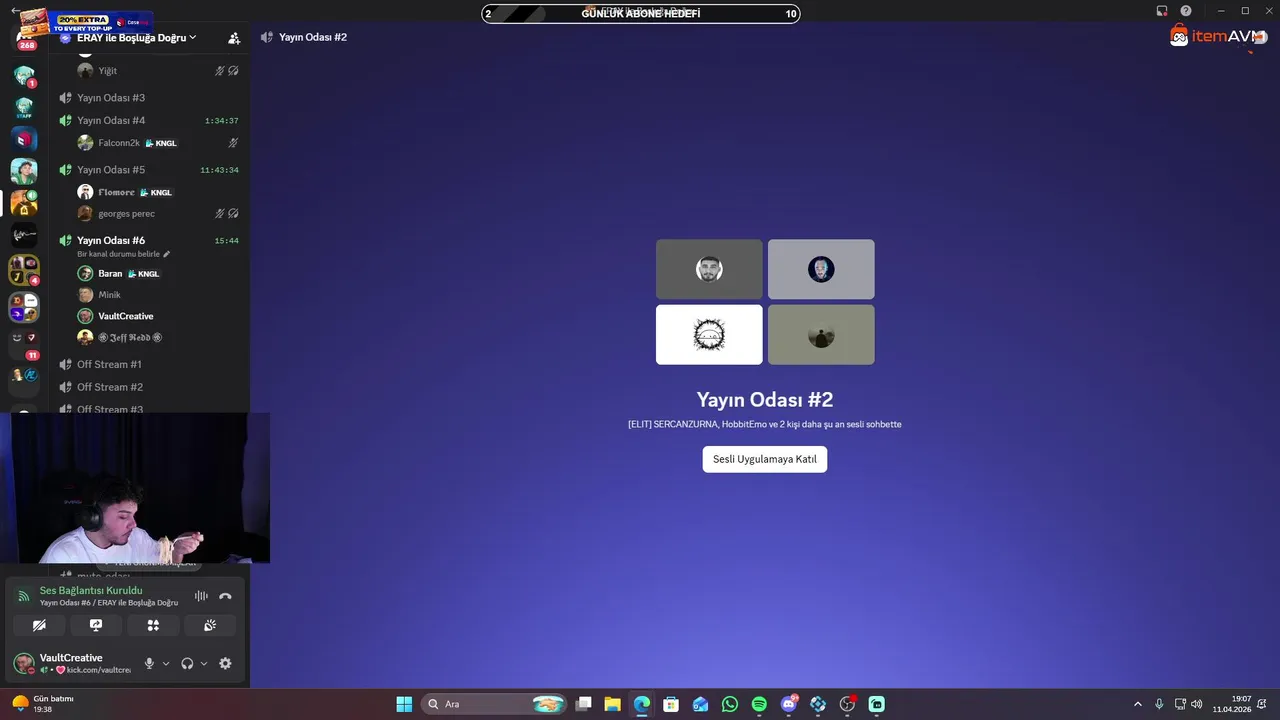
Task: Click the Sesli Uygulamaya Katıl button
Action: click(765, 459)
